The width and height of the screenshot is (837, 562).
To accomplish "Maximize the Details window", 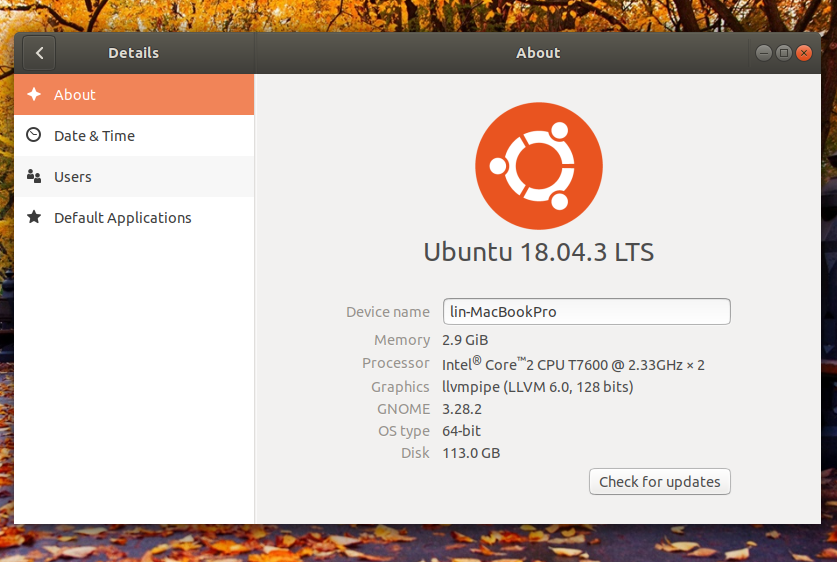I will pos(784,53).
